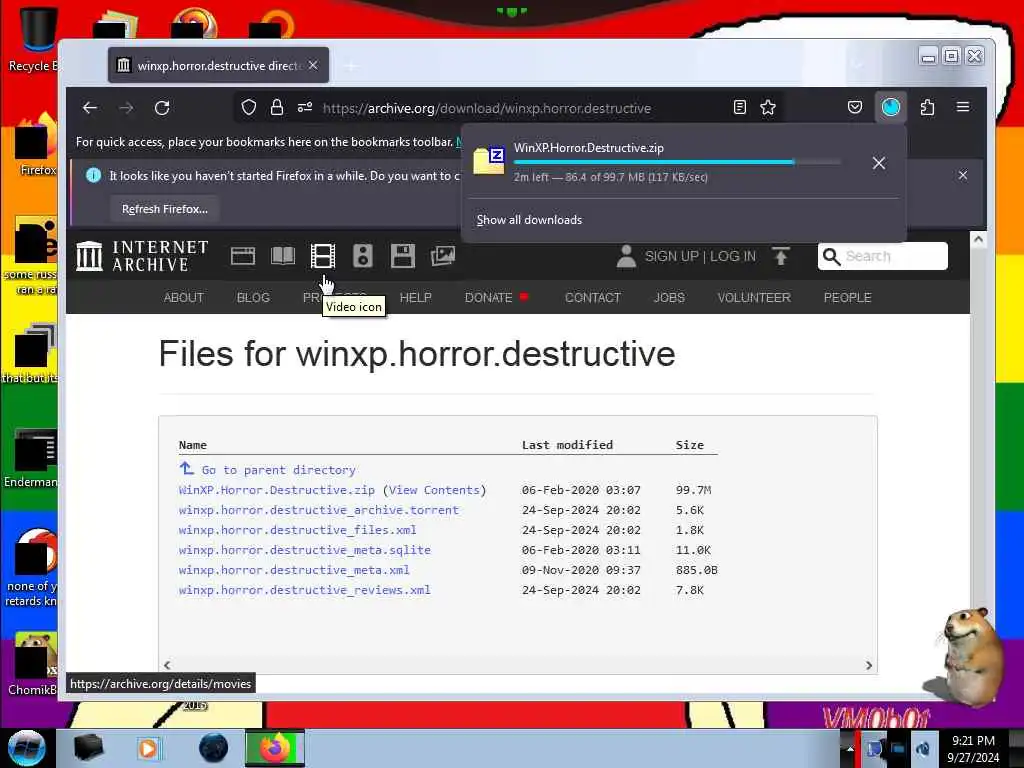The image size is (1024, 768).
Task: Close the winxp.horror.destructive browser tab
Action: (313, 65)
